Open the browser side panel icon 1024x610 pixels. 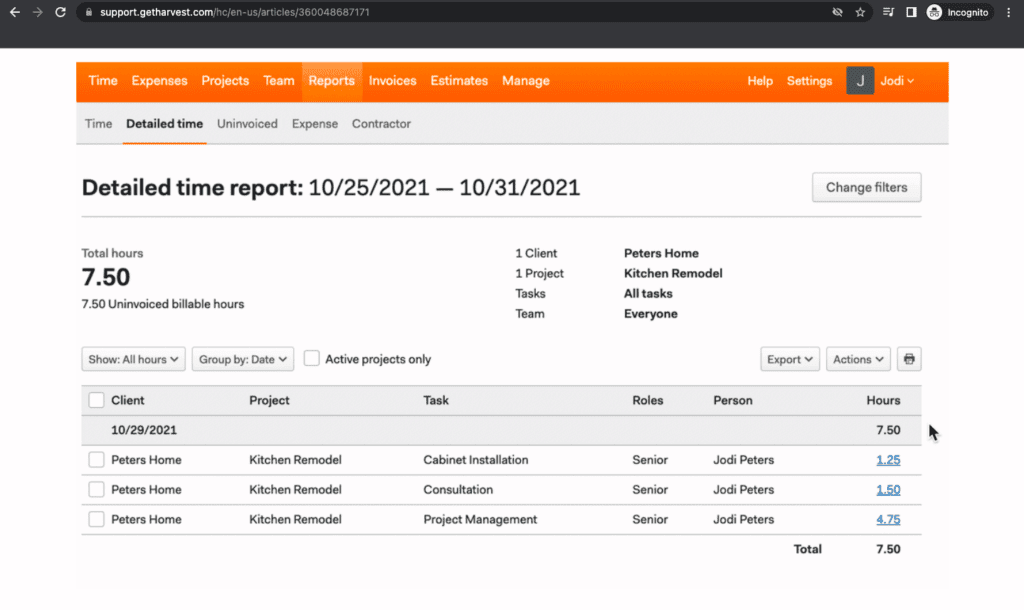pos(911,12)
